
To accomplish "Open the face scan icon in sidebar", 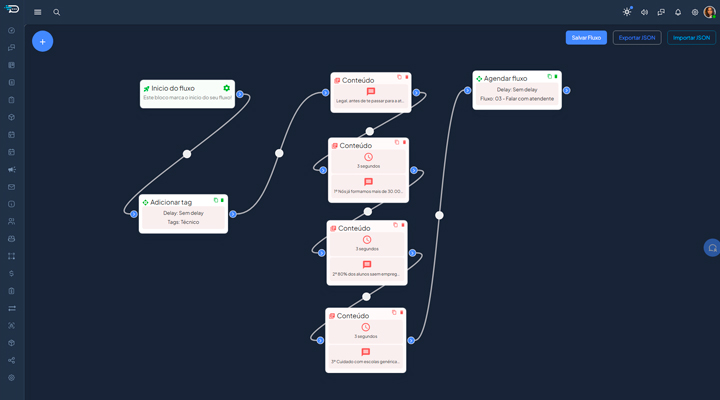I will point(11,326).
